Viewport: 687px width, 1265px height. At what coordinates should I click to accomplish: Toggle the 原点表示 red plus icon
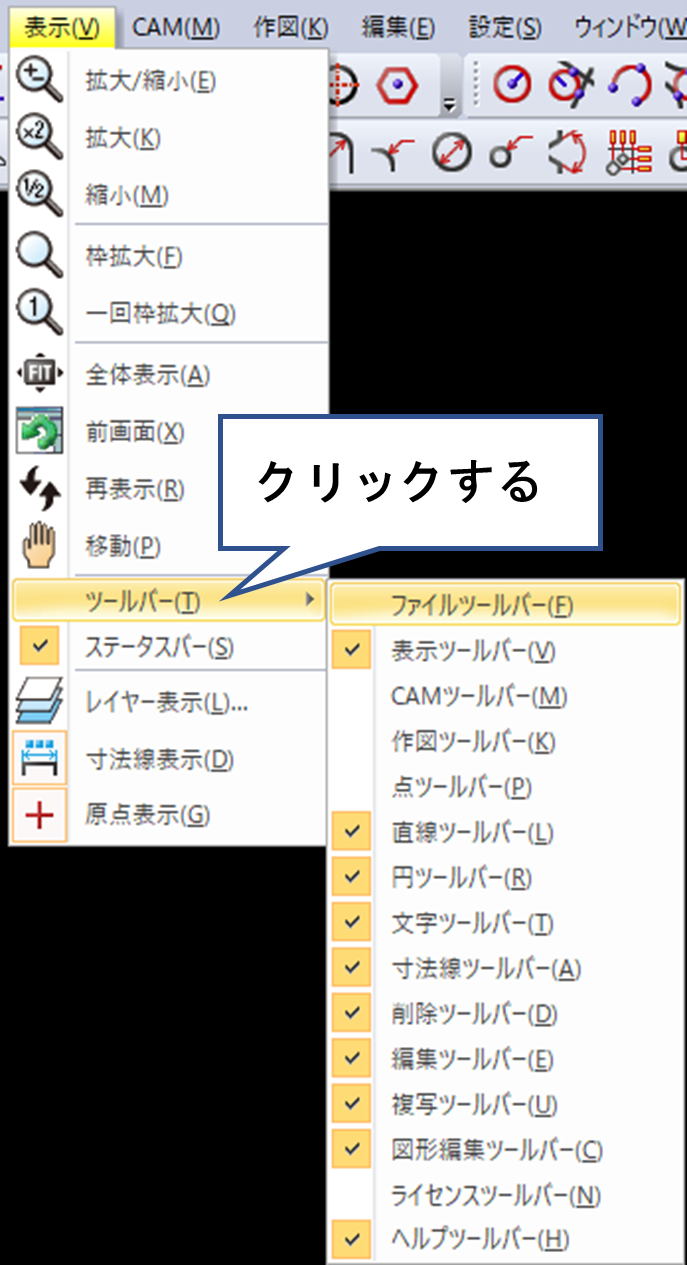pos(40,815)
